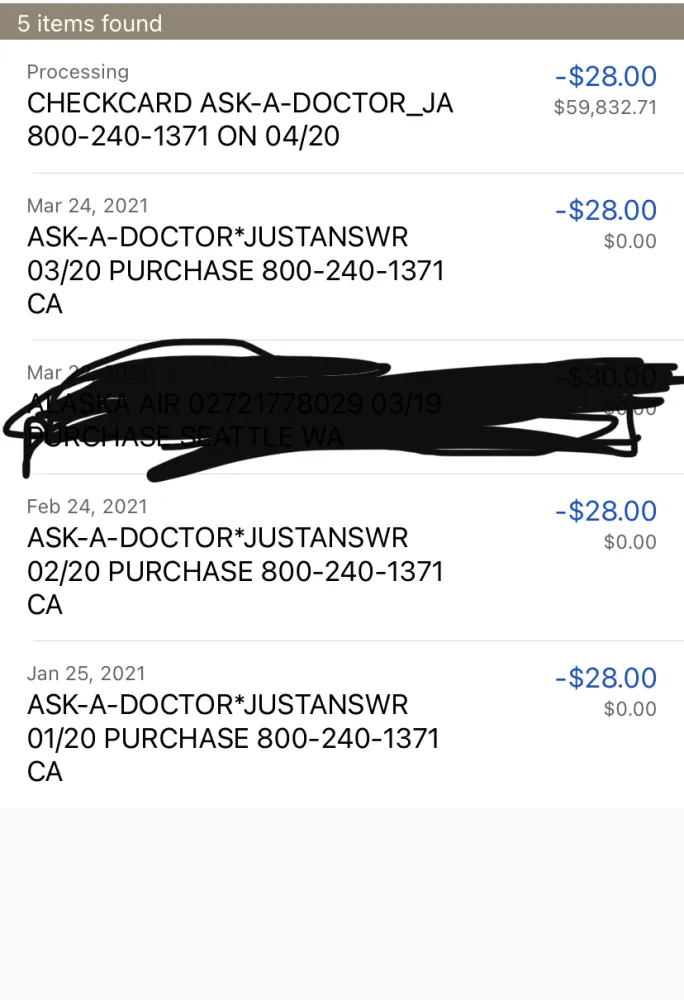Tap the "800-240-1371 ON 04/20" line
The image size is (684, 1000).
[183, 135]
